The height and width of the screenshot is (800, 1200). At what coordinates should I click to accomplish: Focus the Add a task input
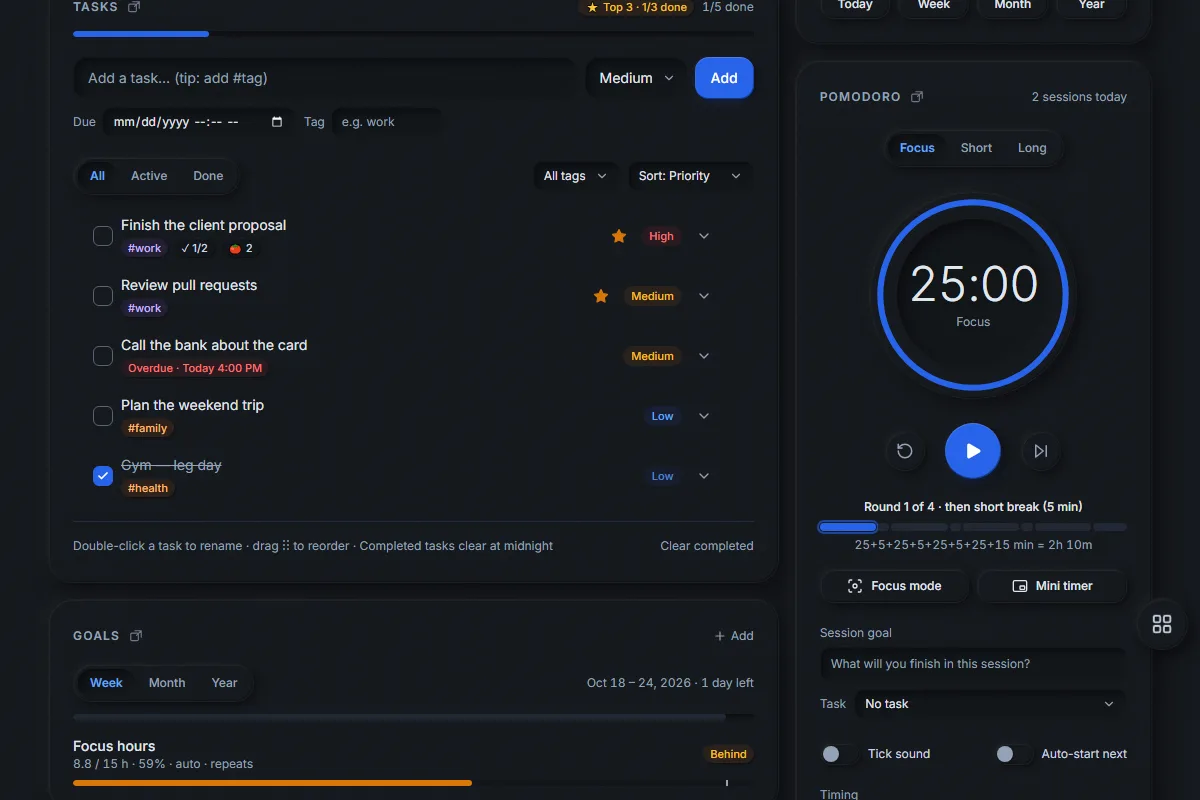pyautogui.click(x=325, y=78)
